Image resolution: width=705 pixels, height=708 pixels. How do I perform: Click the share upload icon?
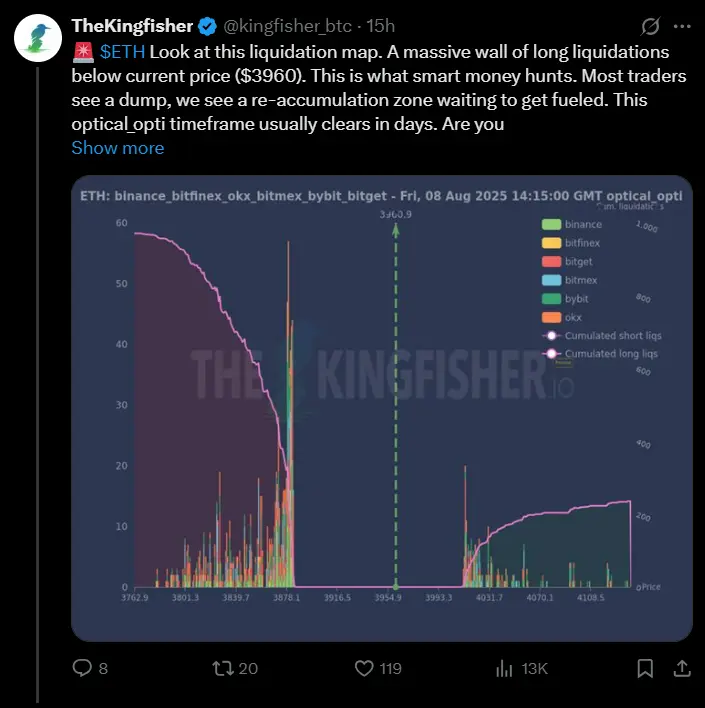click(x=682, y=668)
